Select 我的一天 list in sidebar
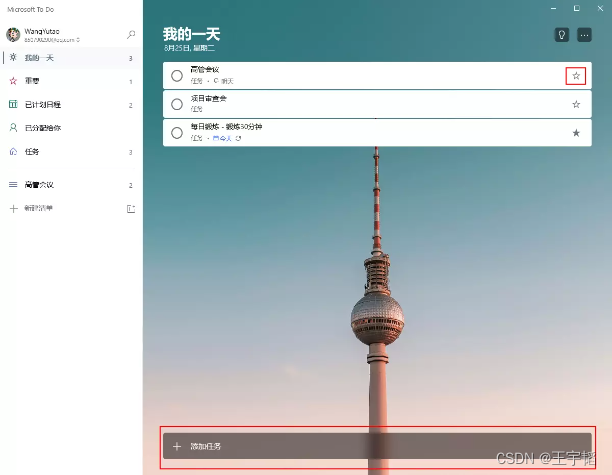 [x=71, y=58]
